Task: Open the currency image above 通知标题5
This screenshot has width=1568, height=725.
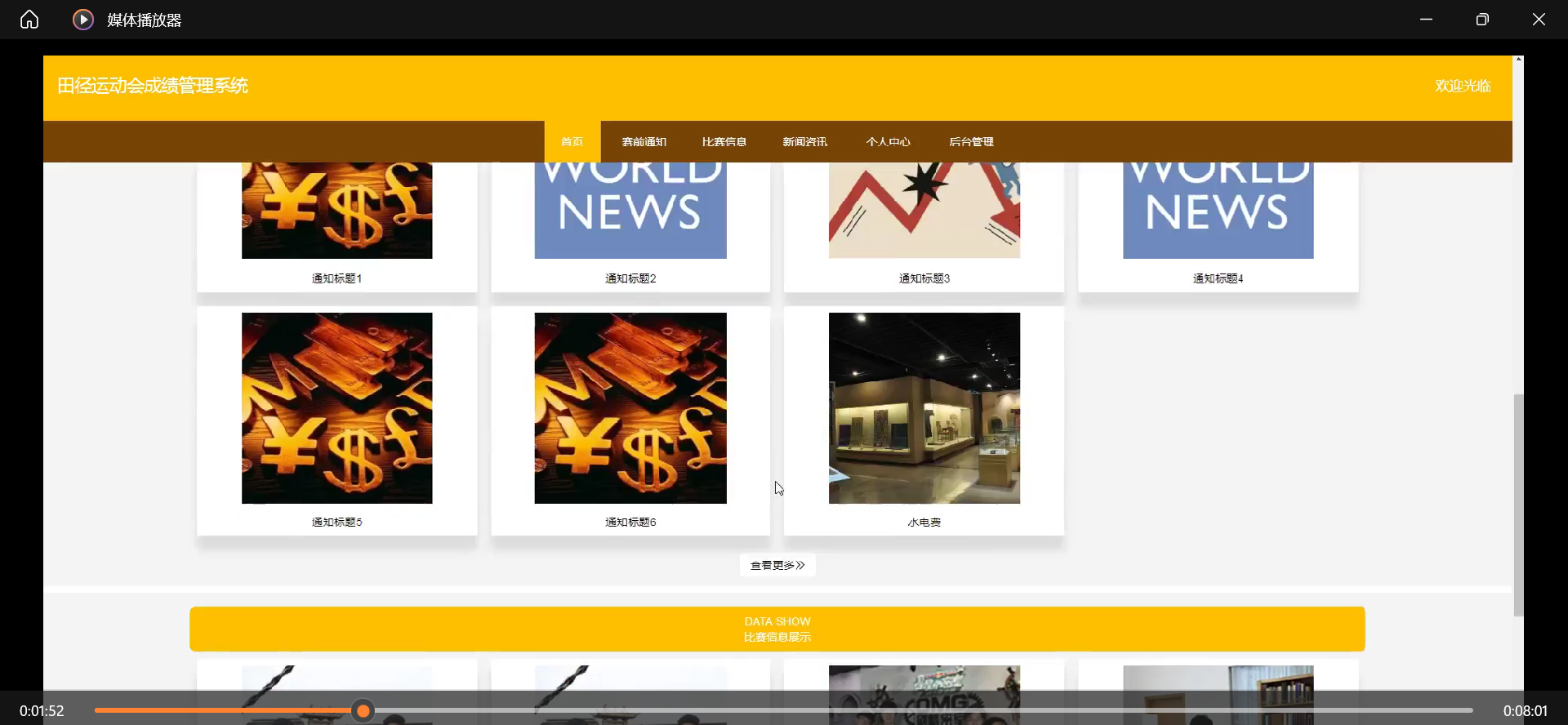Action: tap(337, 408)
